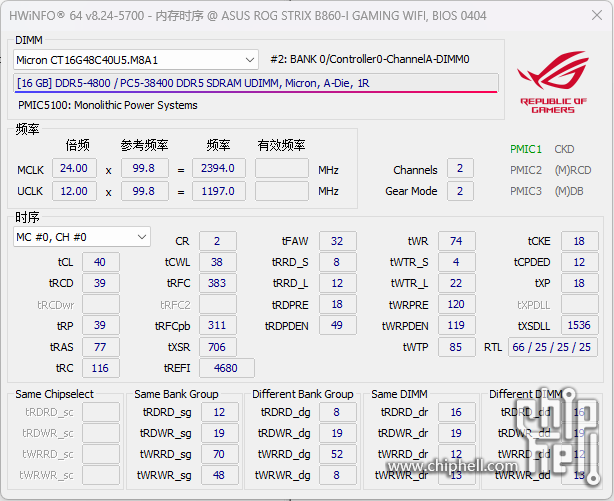Click the PMIC2 indicator label

526,170
